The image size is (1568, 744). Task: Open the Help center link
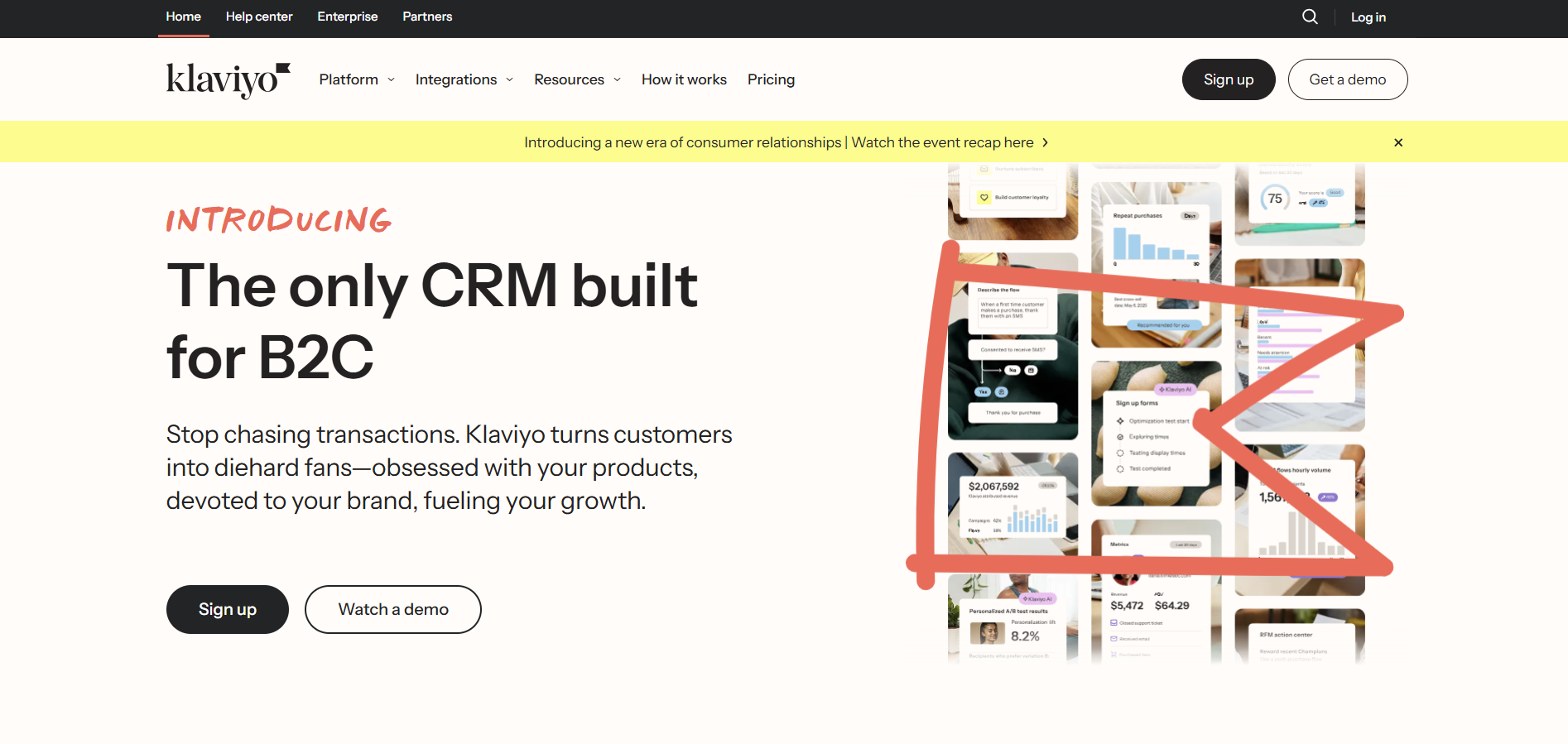(259, 17)
